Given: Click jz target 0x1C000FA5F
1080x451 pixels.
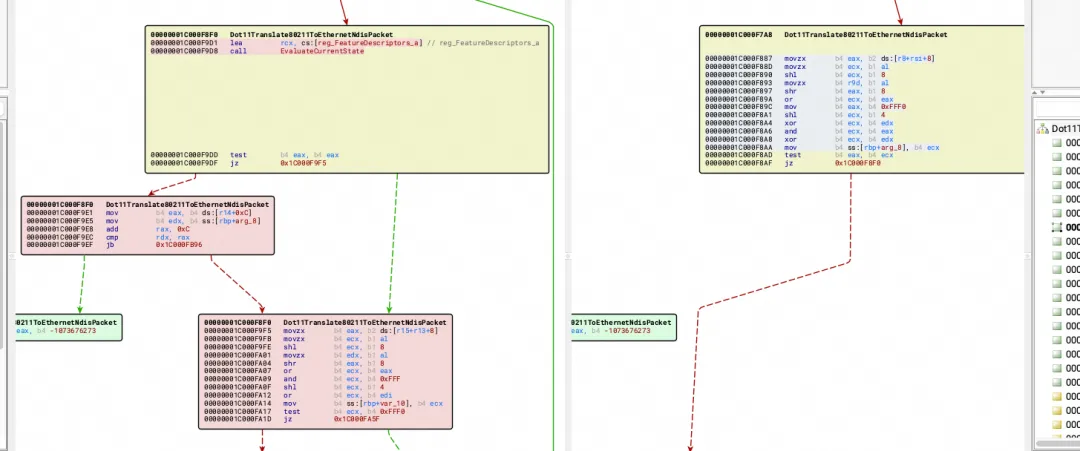Looking at the screenshot, I should coord(357,419).
